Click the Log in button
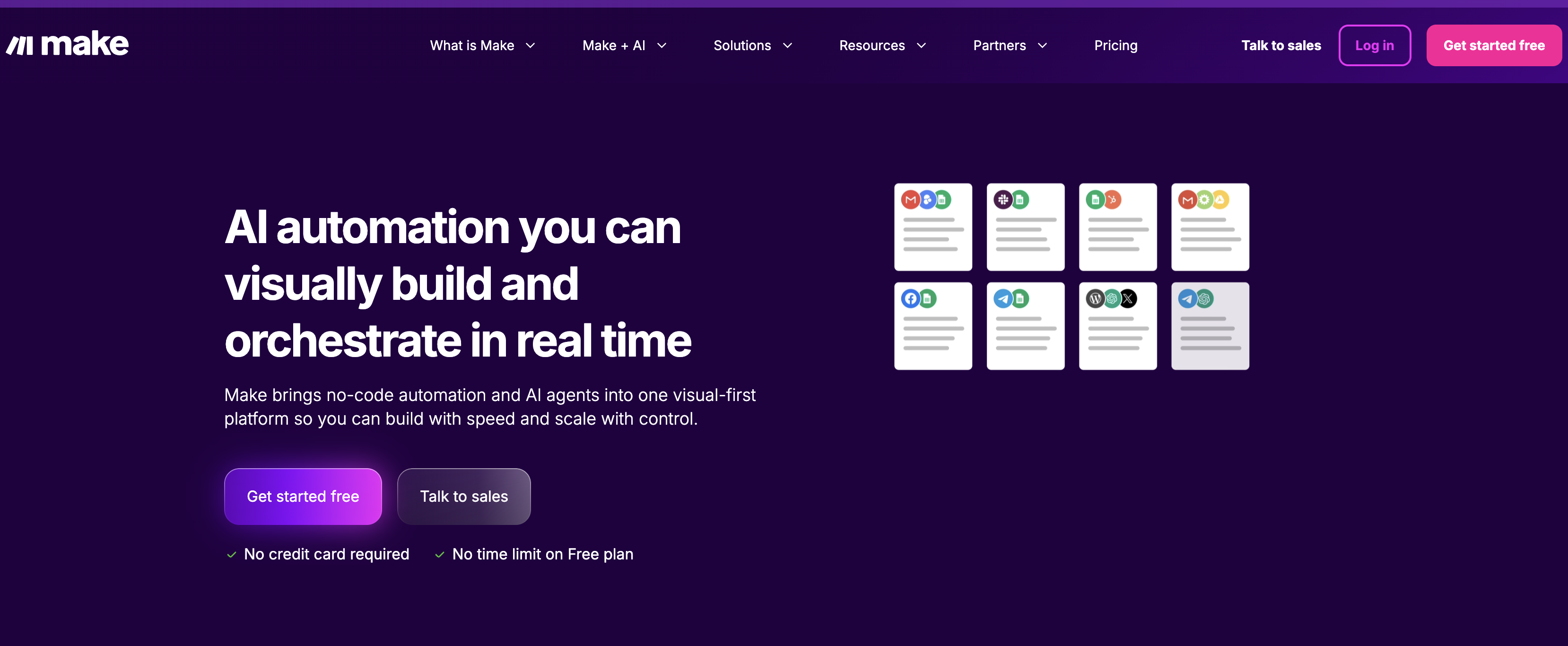Image resolution: width=1568 pixels, height=646 pixels. (1374, 46)
